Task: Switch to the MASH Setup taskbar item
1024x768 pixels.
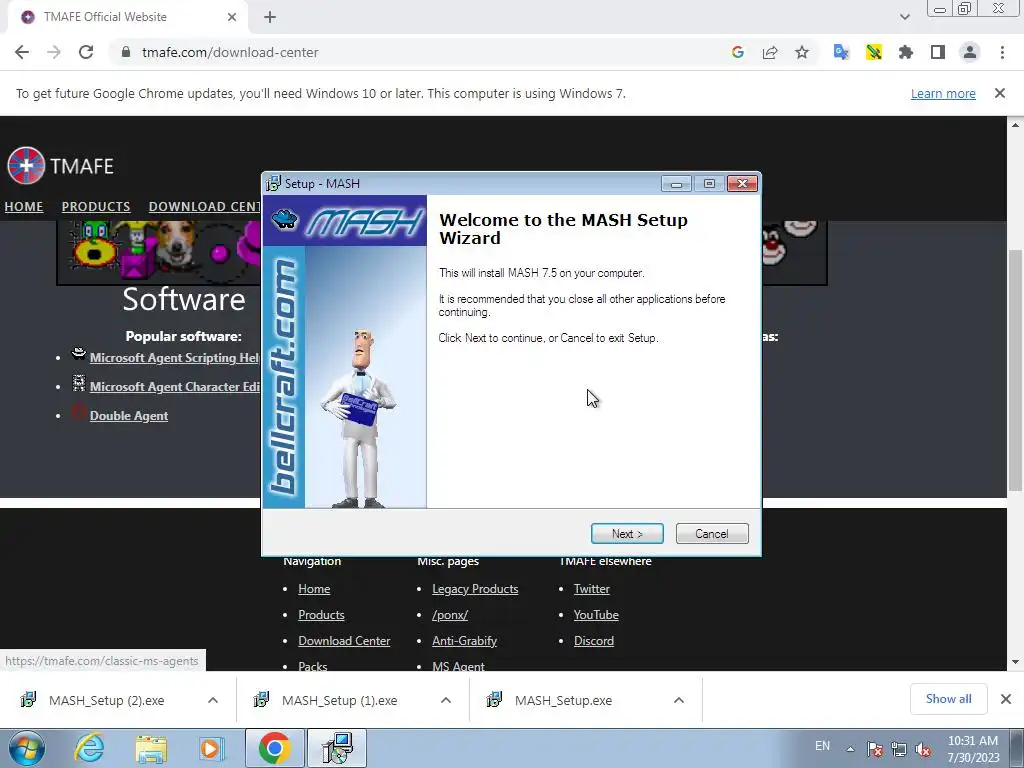Action: coord(337,748)
